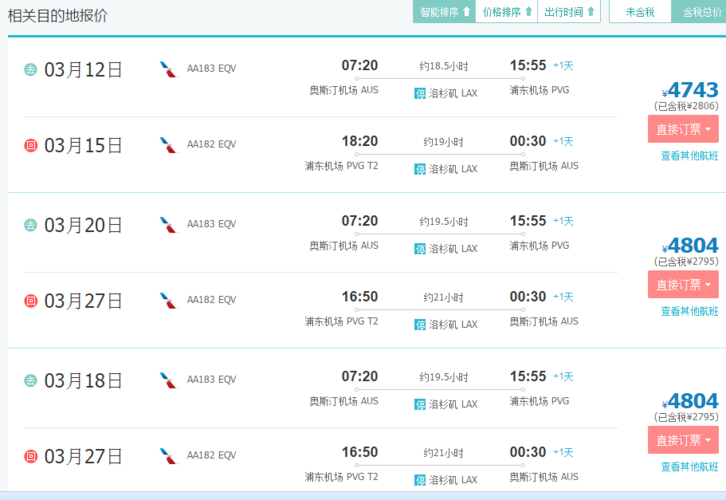The width and height of the screenshot is (726, 500).
Task: View 查看其他航班 for the ¥4743 itinerary
Action: pos(689,156)
